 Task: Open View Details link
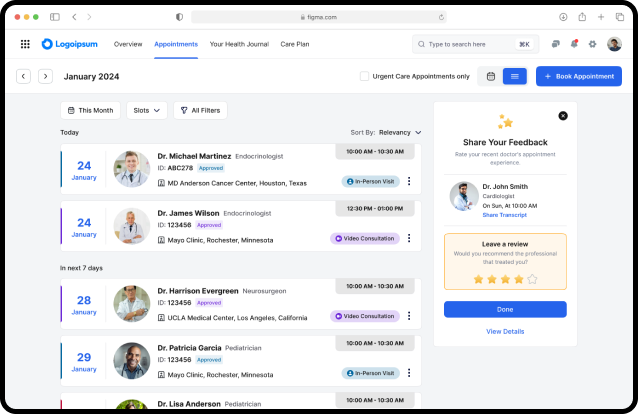click(x=505, y=331)
